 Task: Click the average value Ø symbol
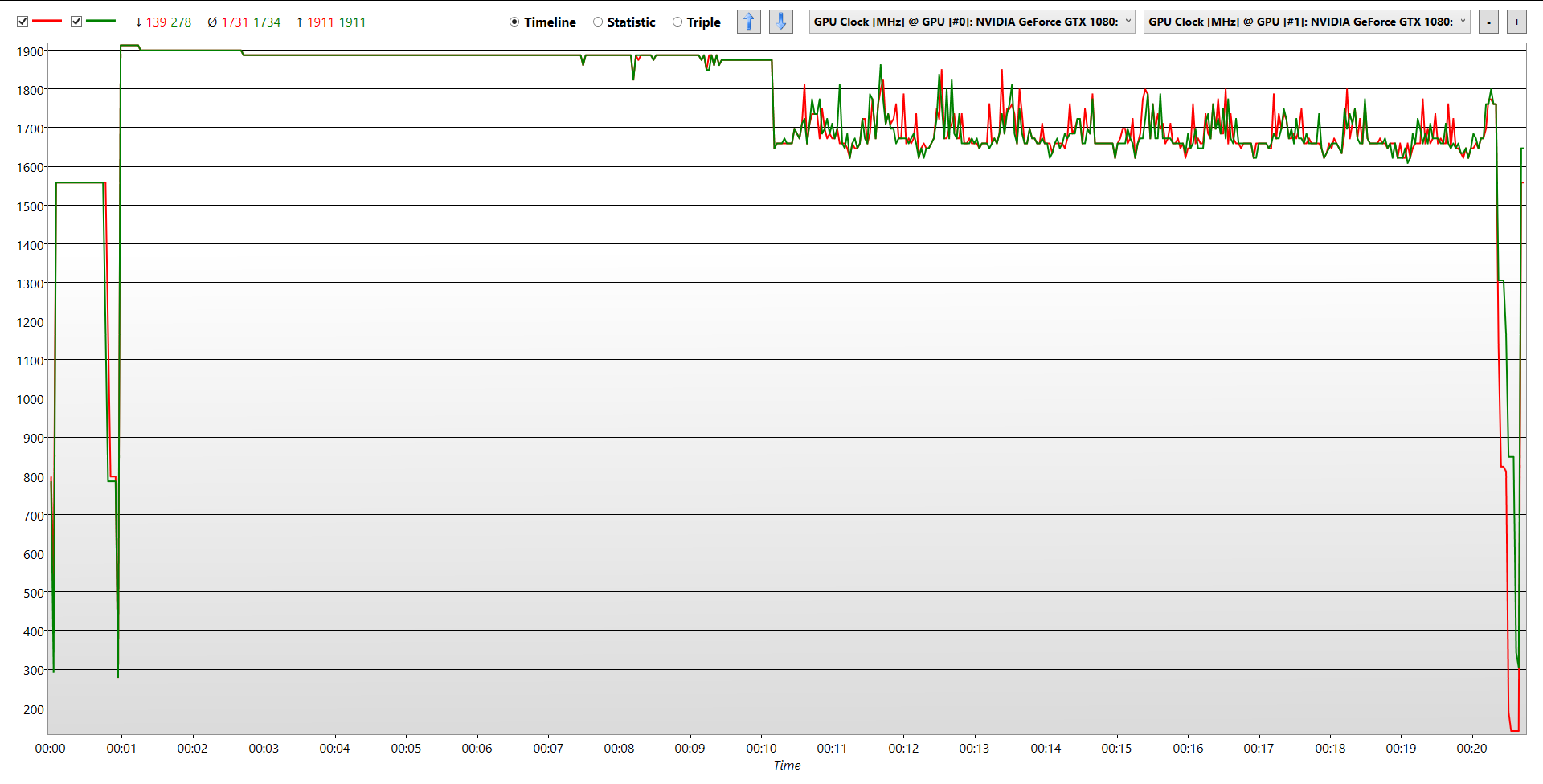point(212,22)
